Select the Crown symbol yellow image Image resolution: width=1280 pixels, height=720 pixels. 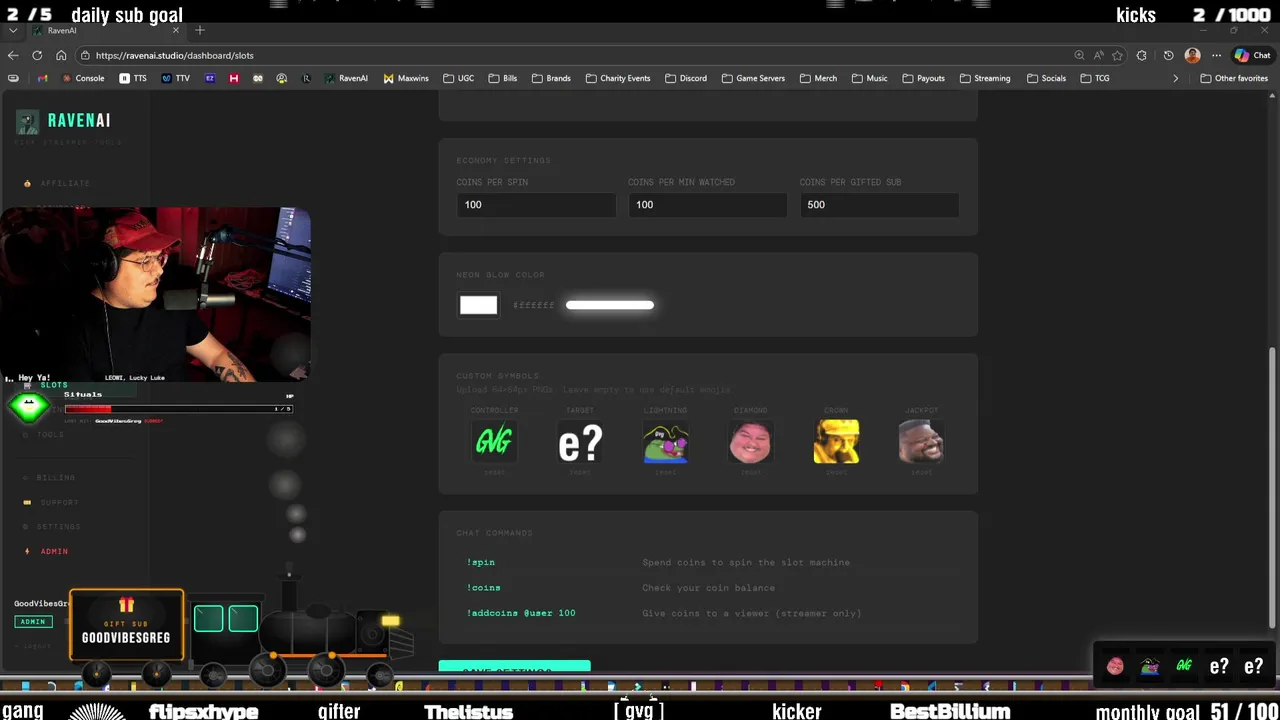click(836, 442)
